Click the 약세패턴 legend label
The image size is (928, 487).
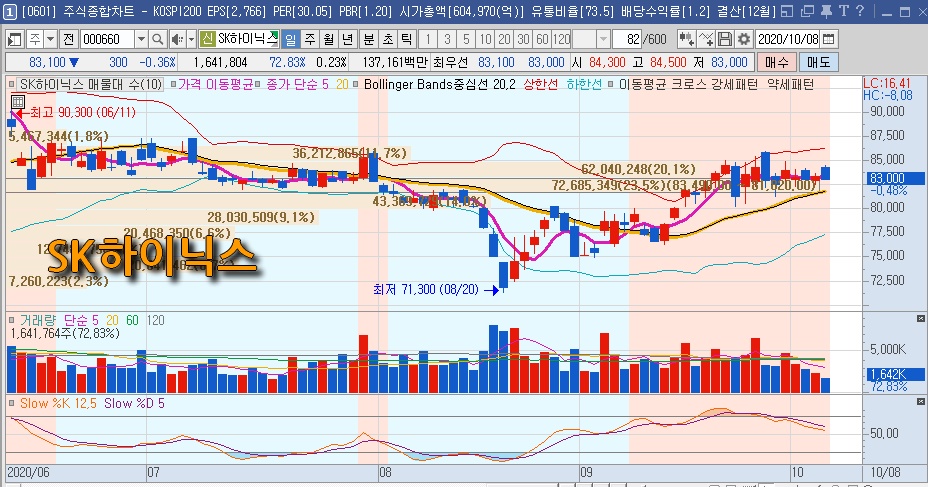click(790, 85)
